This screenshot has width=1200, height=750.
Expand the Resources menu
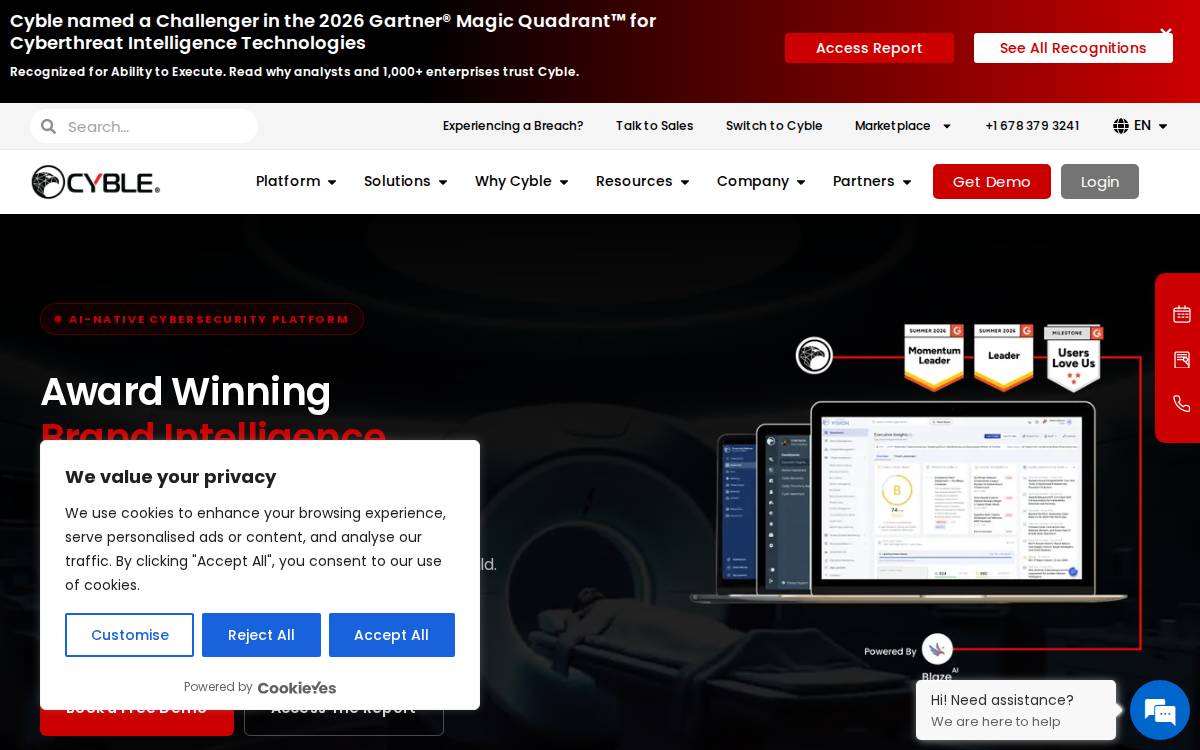click(642, 181)
